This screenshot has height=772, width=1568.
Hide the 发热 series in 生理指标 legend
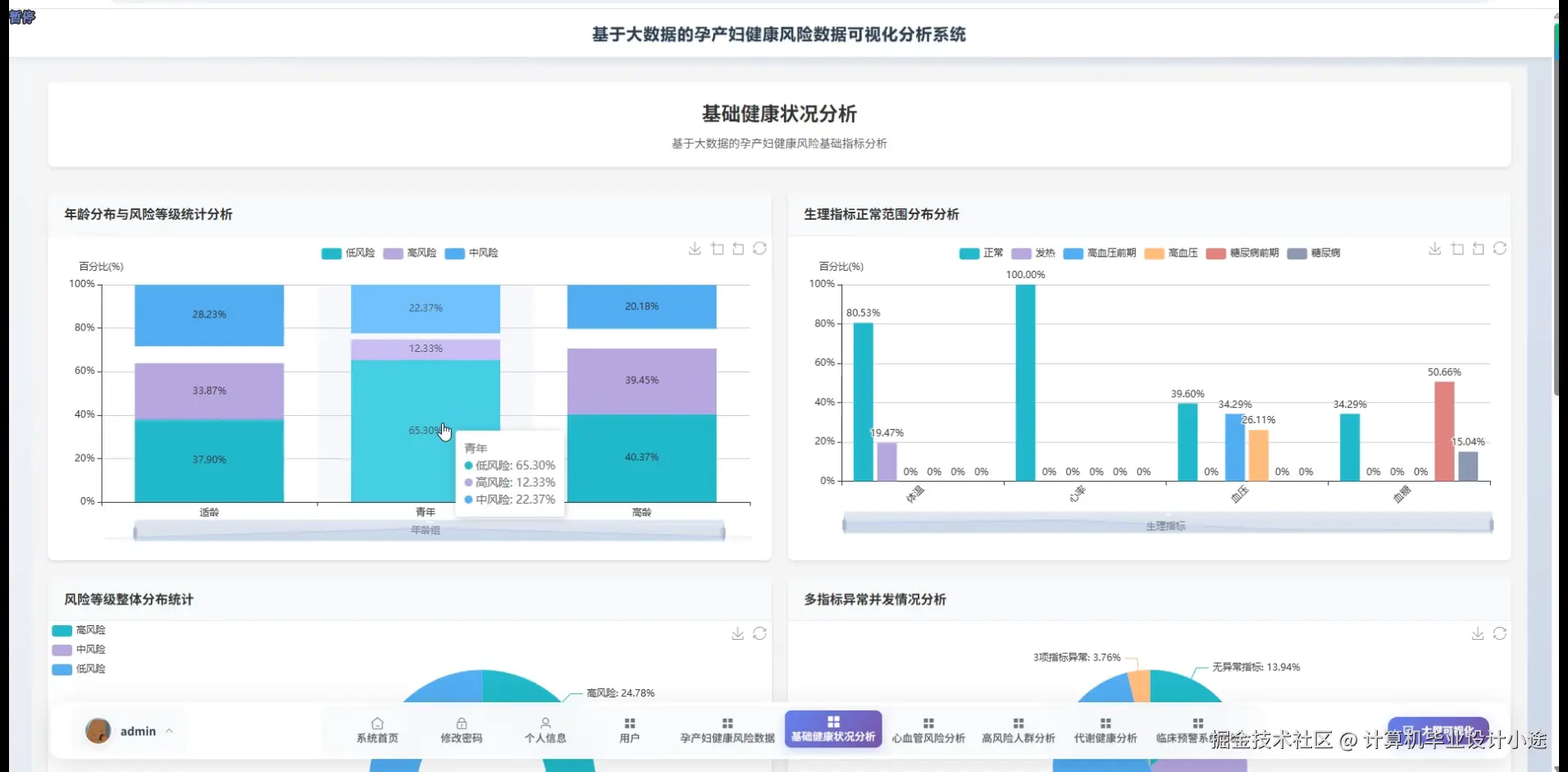tap(1033, 253)
